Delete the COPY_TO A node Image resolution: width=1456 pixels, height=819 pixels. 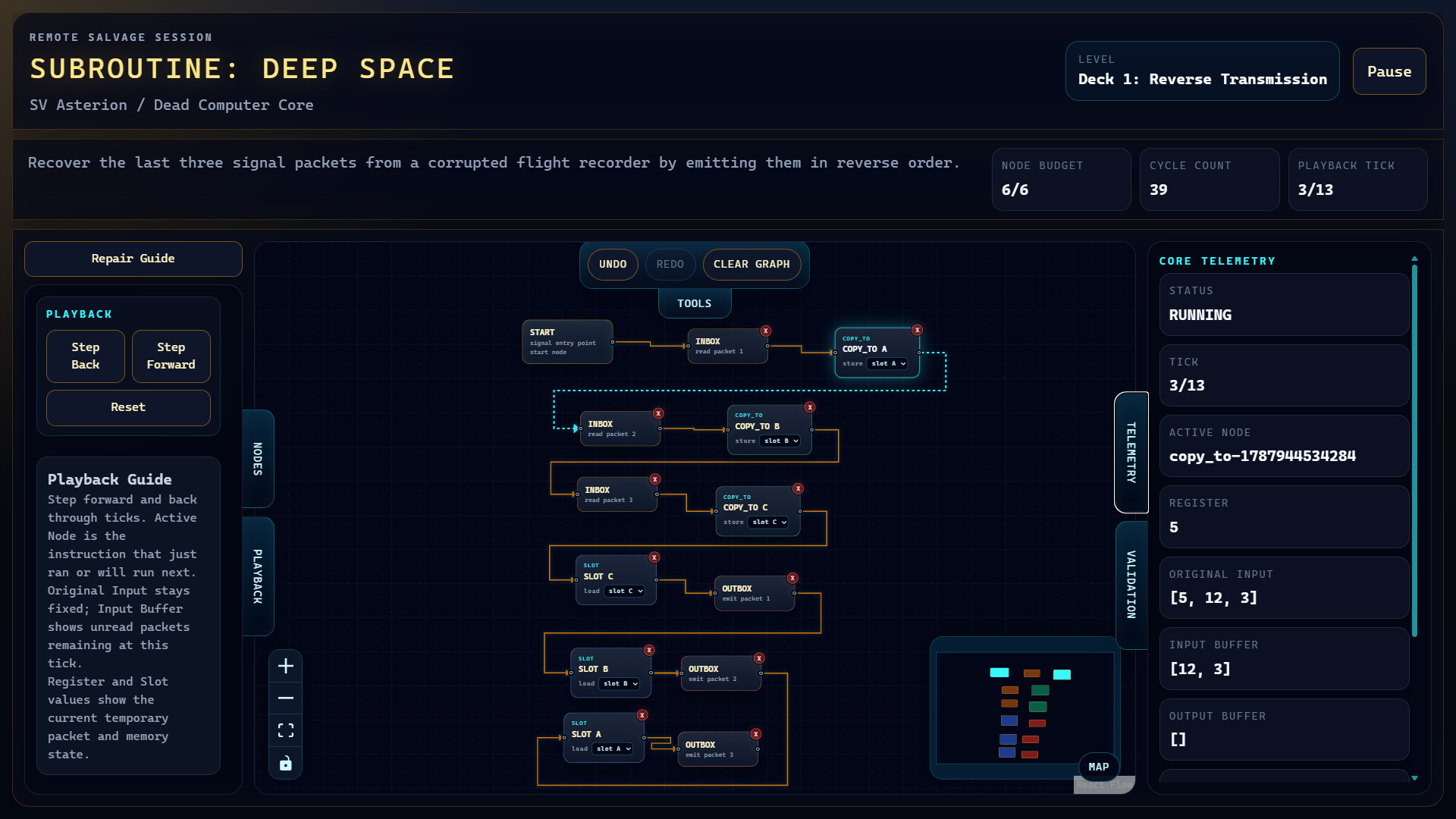(917, 330)
